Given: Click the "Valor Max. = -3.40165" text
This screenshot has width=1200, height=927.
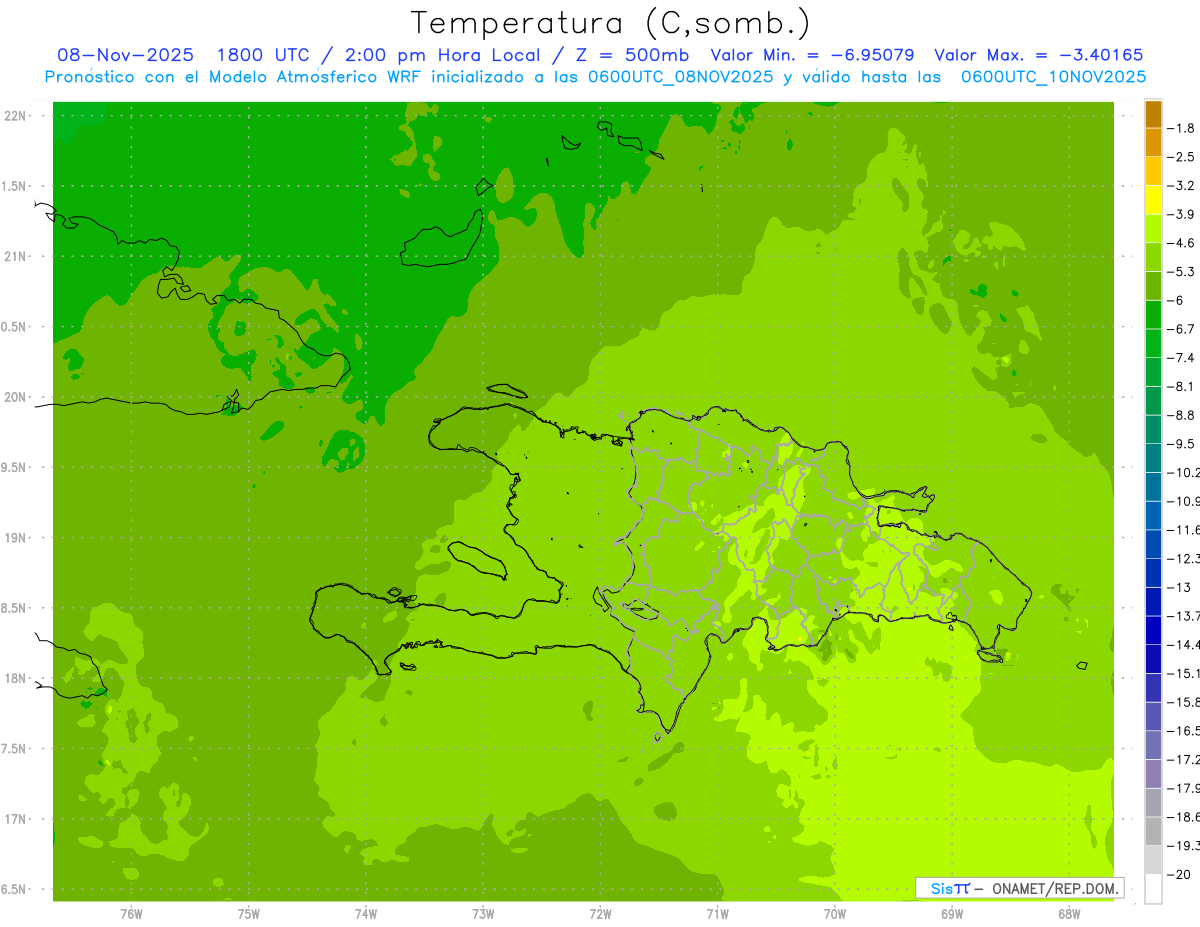Looking at the screenshot, I should tap(1038, 55).
